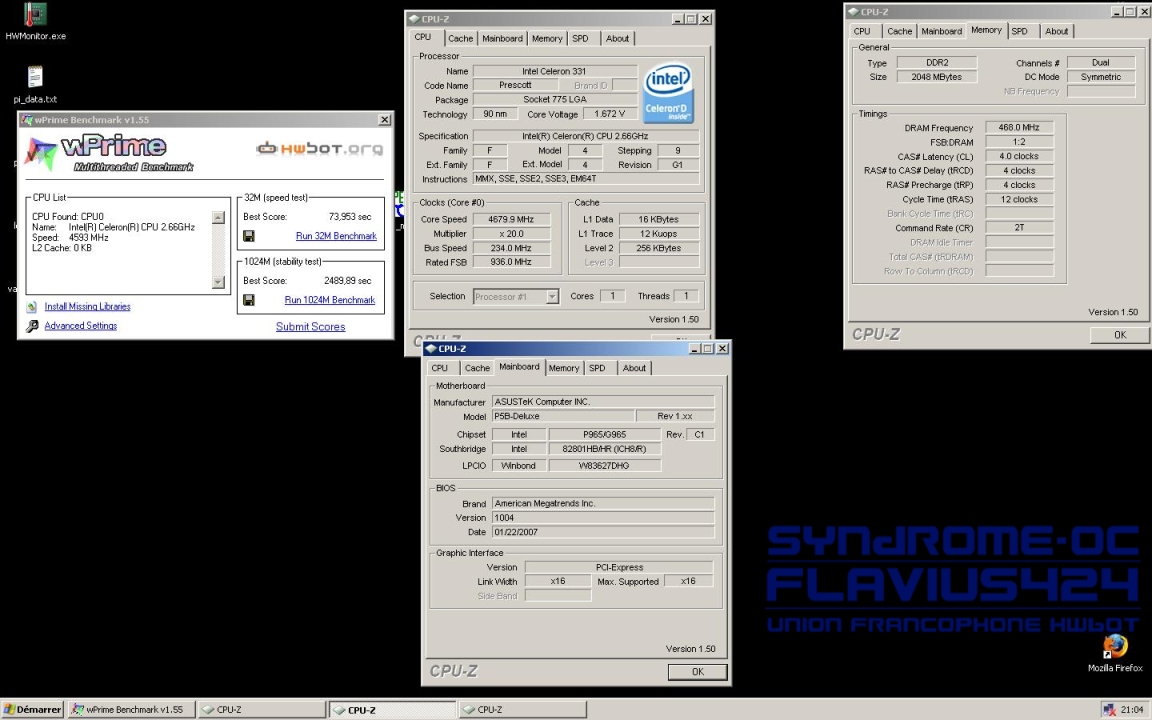The height and width of the screenshot is (720, 1152).
Task: Click the Rated FSB 936.0 MHz field
Action: point(511,262)
